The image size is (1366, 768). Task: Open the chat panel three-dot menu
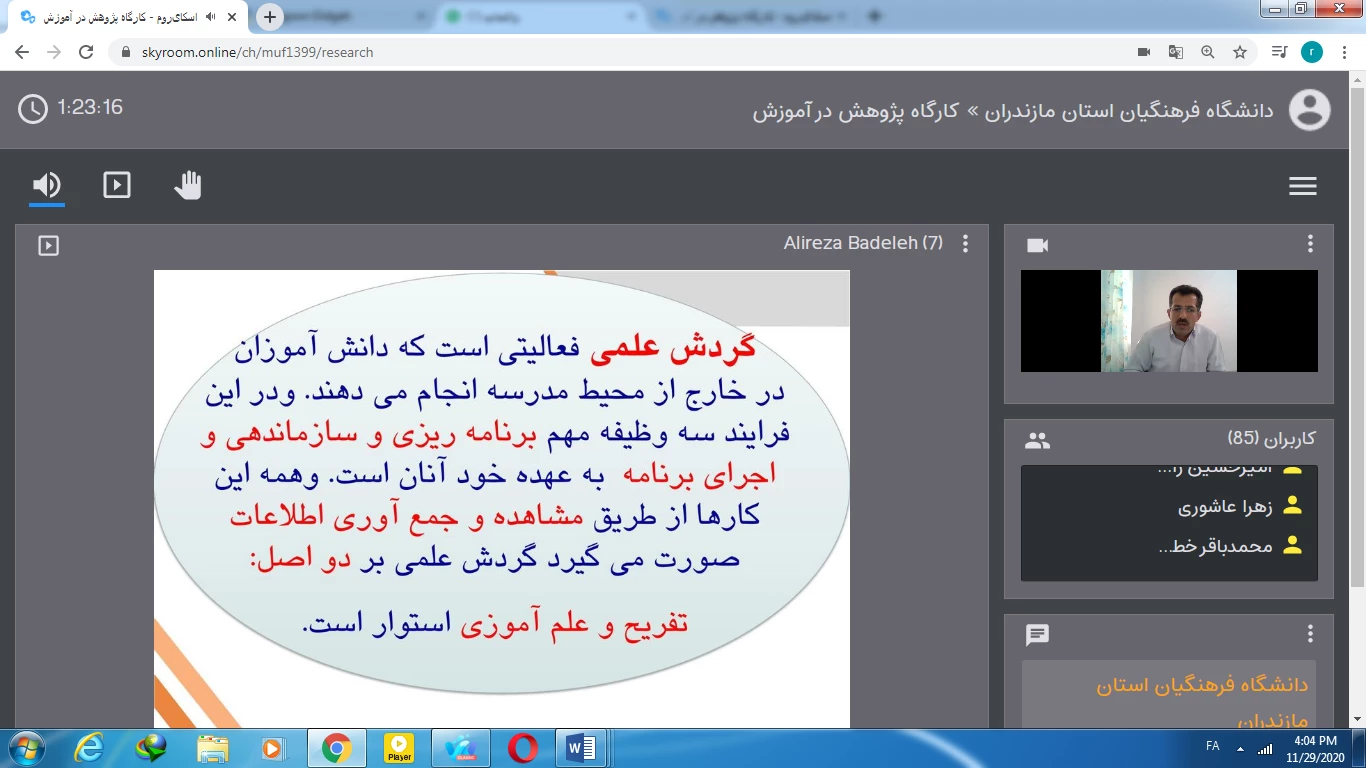(x=1310, y=634)
